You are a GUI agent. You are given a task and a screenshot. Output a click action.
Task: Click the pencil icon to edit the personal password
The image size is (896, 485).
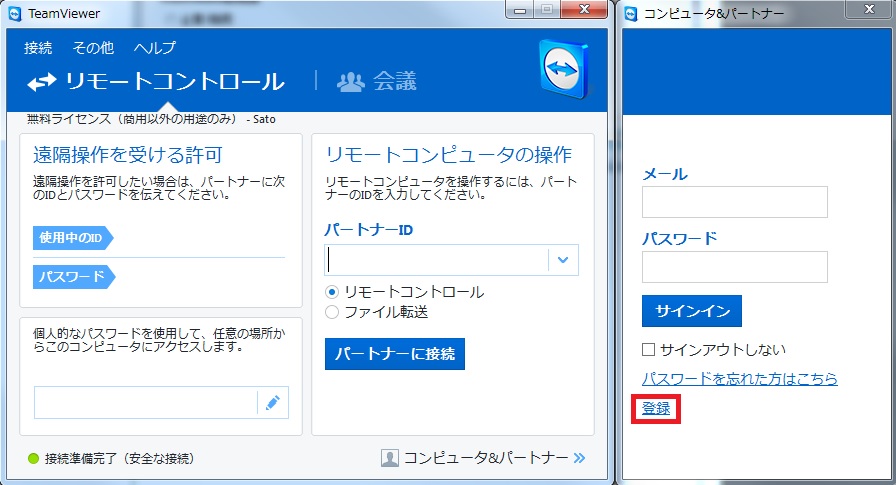point(273,403)
